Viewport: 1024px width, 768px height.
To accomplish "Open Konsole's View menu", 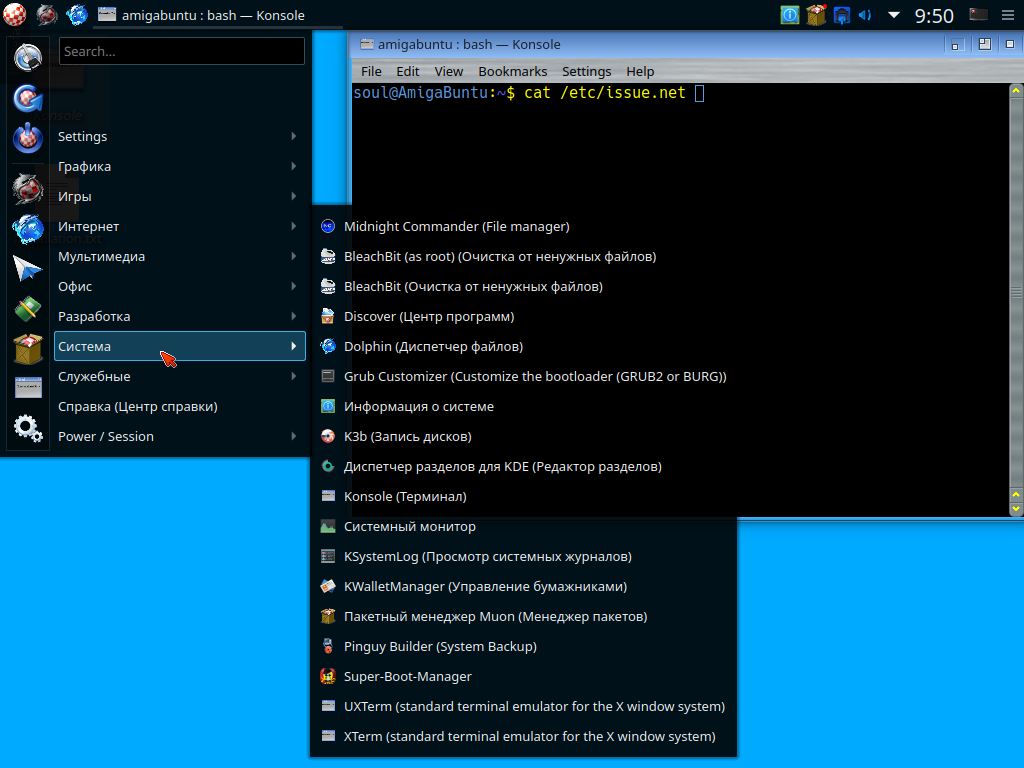I will tap(449, 72).
